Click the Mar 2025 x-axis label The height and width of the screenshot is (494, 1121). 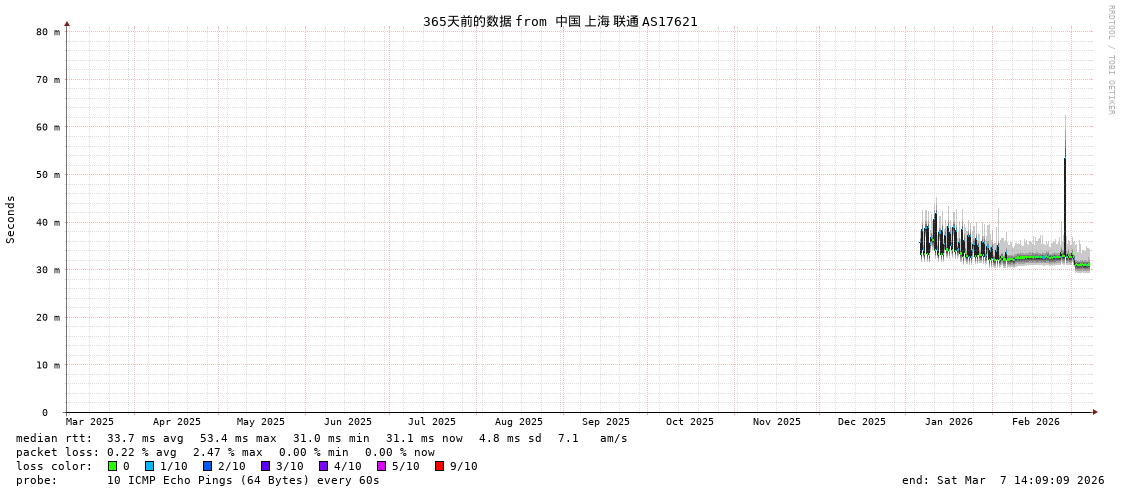(x=90, y=422)
